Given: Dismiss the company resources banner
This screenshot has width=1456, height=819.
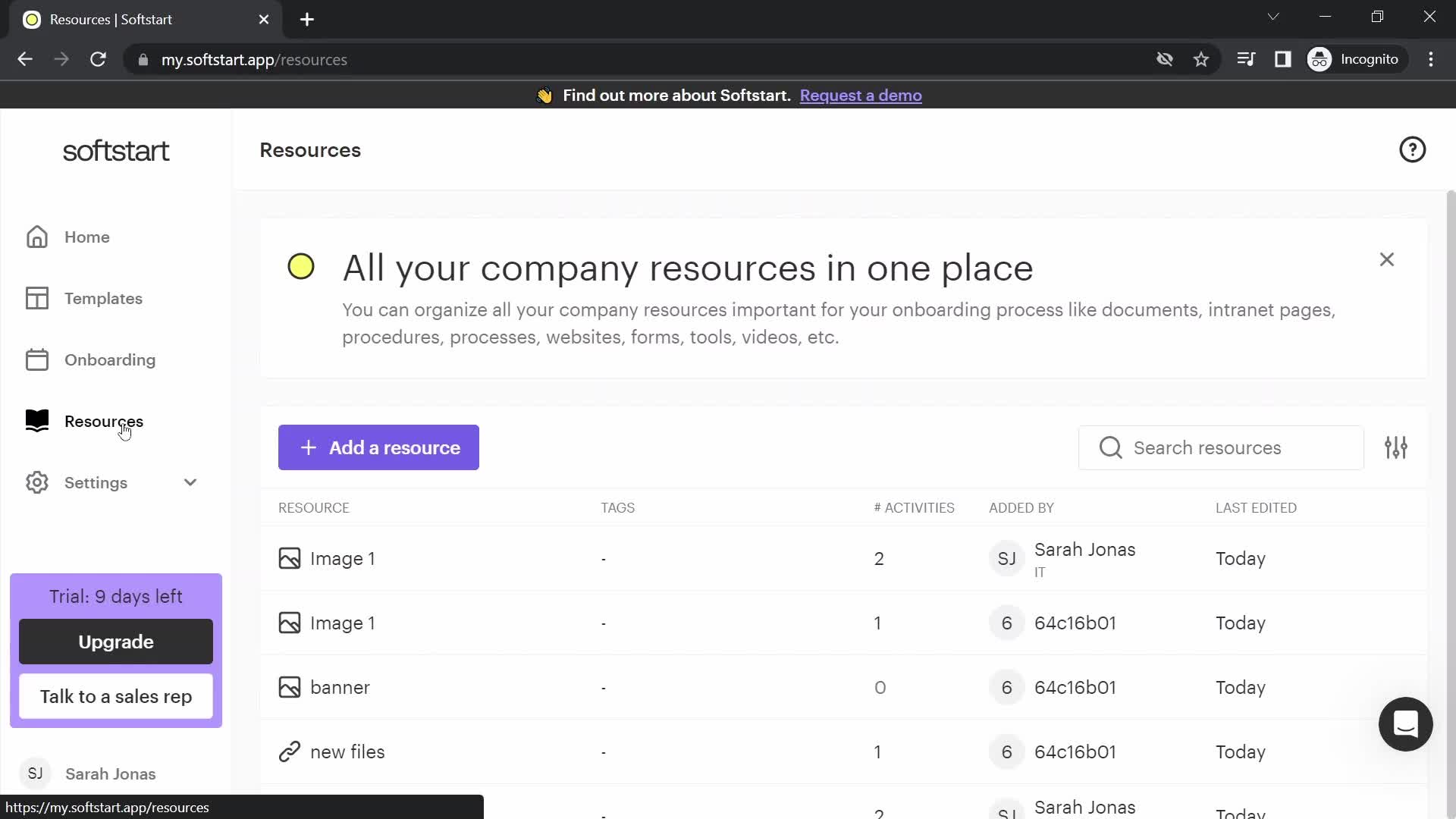Looking at the screenshot, I should [1386, 259].
